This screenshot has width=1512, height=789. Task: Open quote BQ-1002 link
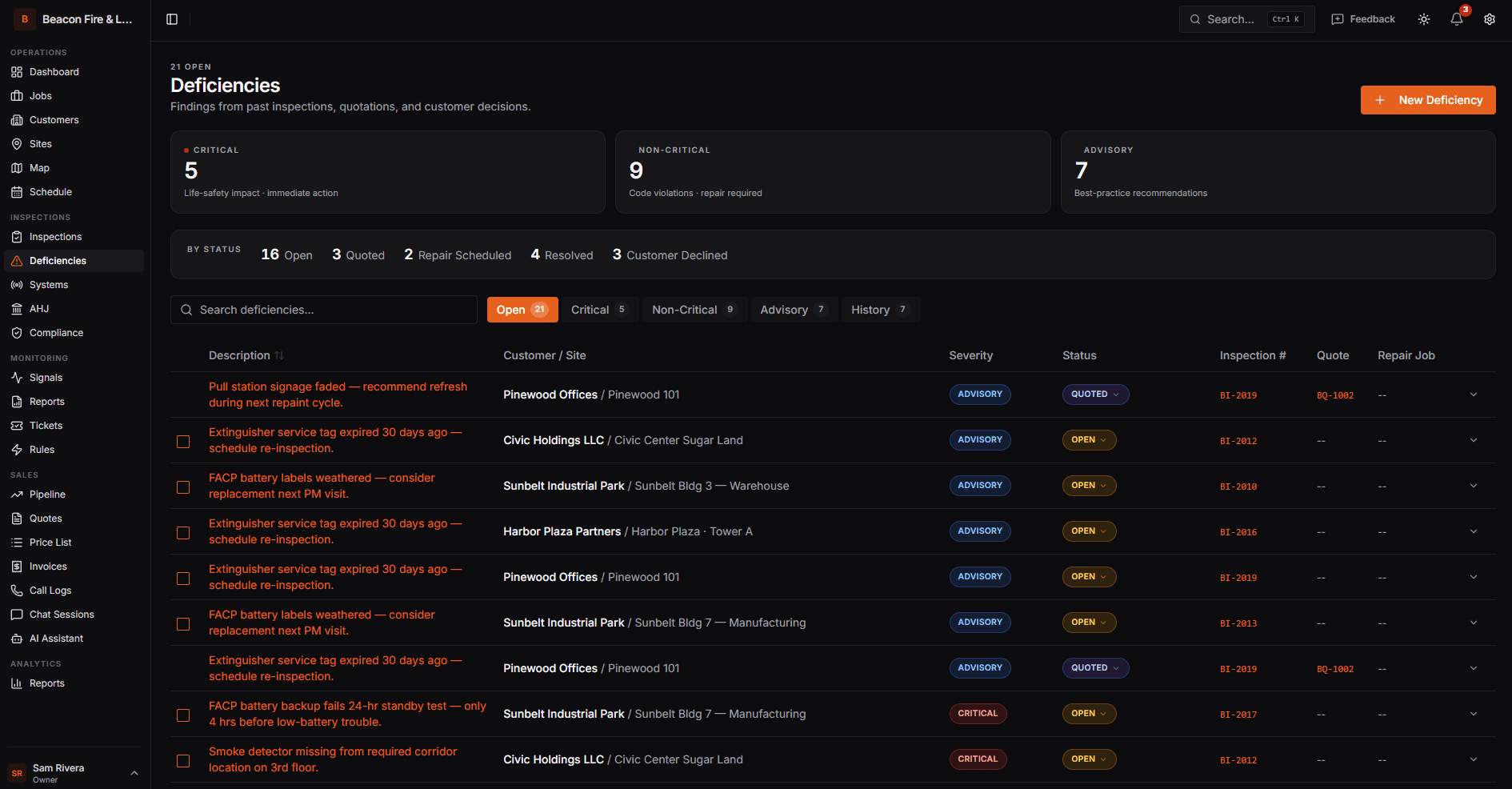(1335, 394)
